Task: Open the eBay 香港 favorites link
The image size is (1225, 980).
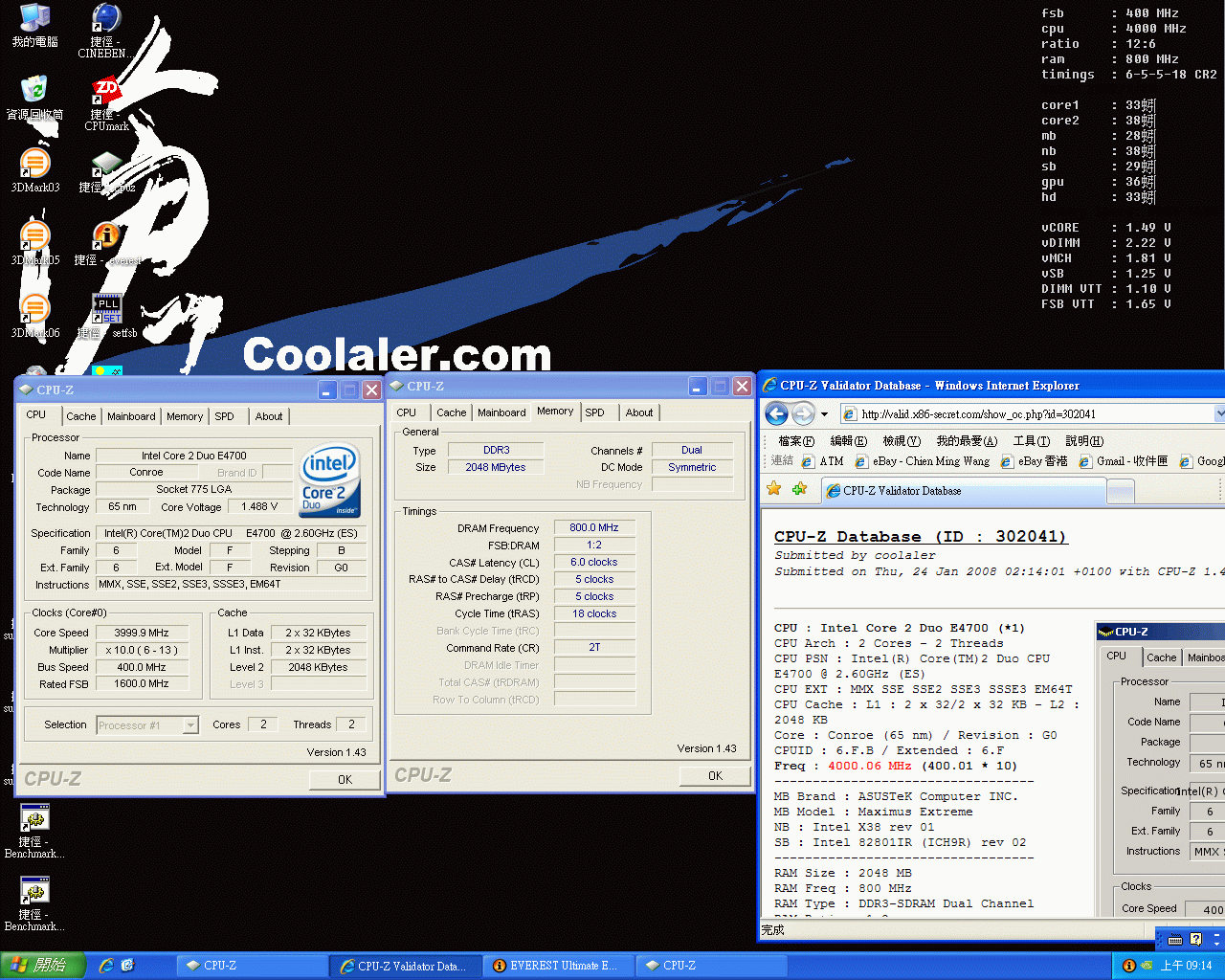Action: (1035, 461)
